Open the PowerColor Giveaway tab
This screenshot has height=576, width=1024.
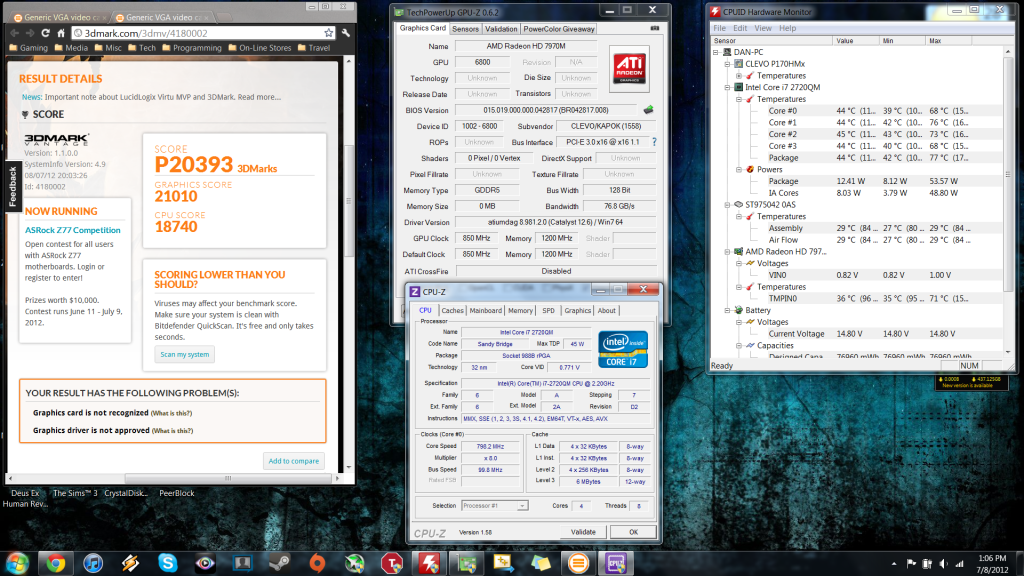(559, 29)
